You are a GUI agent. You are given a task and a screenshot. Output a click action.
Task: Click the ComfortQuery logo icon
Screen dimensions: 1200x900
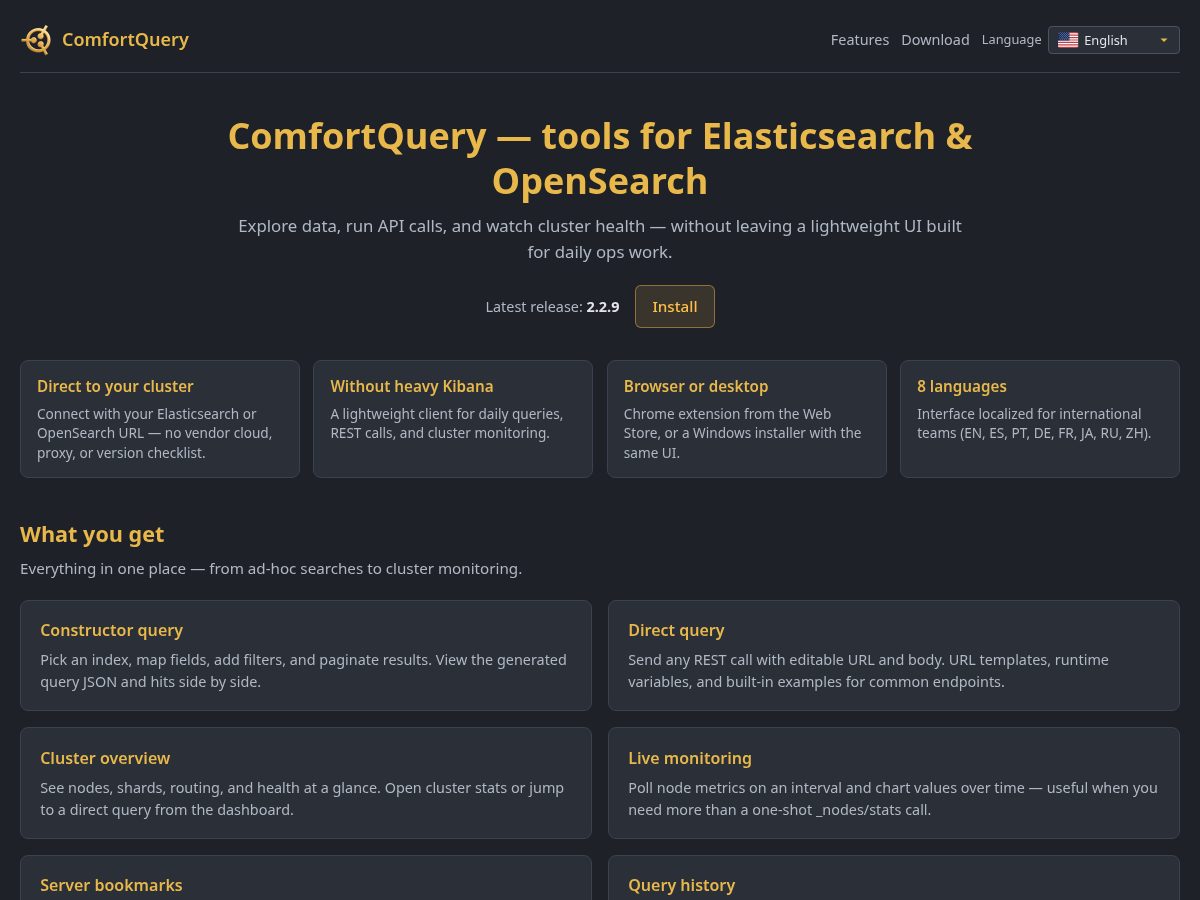(37, 40)
